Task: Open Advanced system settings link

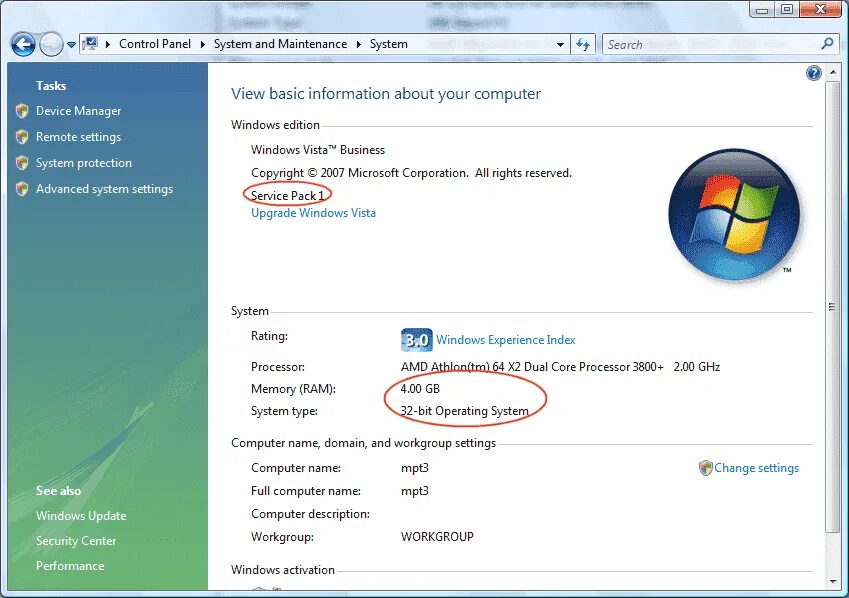Action: (x=105, y=189)
